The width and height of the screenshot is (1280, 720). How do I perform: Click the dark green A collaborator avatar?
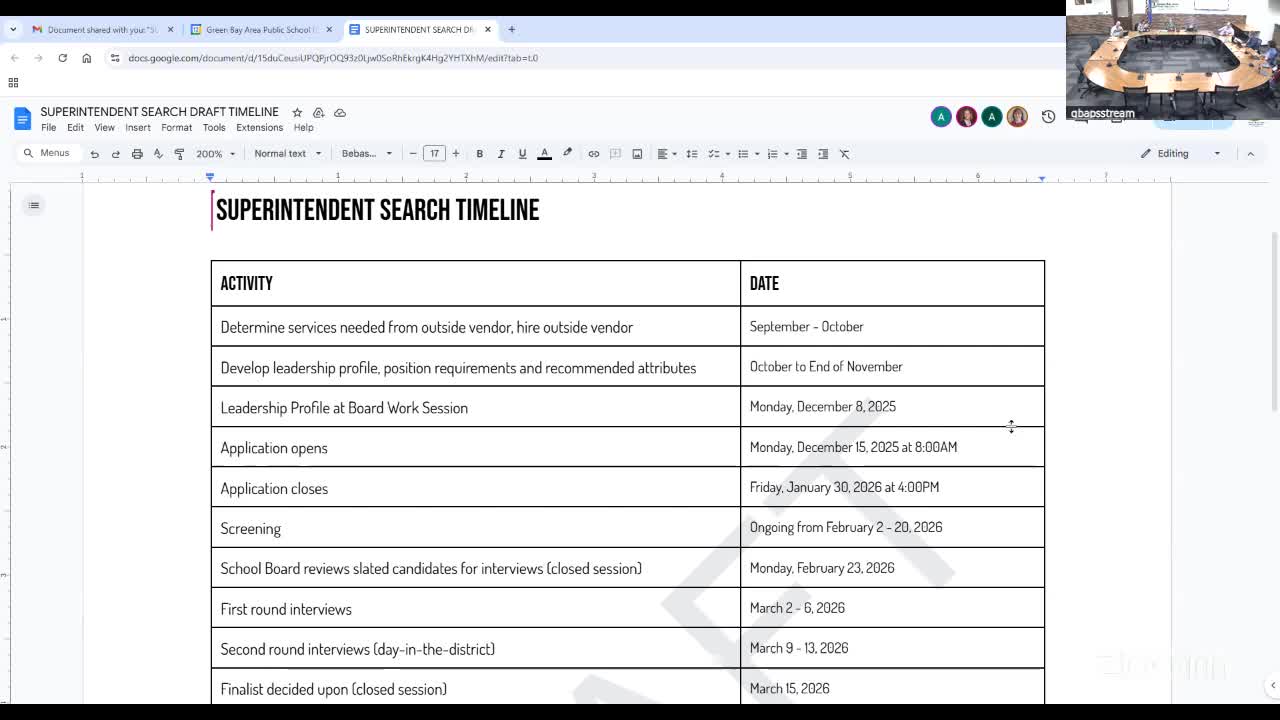tap(991, 117)
